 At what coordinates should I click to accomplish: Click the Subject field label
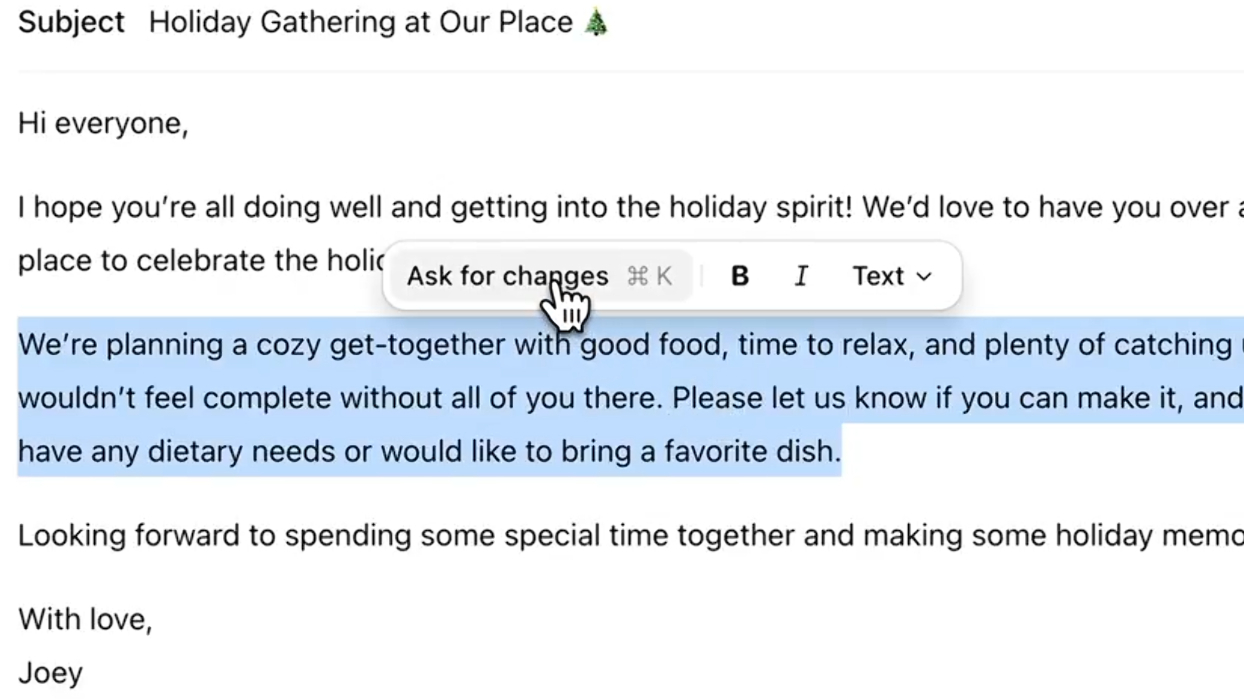(71, 22)
